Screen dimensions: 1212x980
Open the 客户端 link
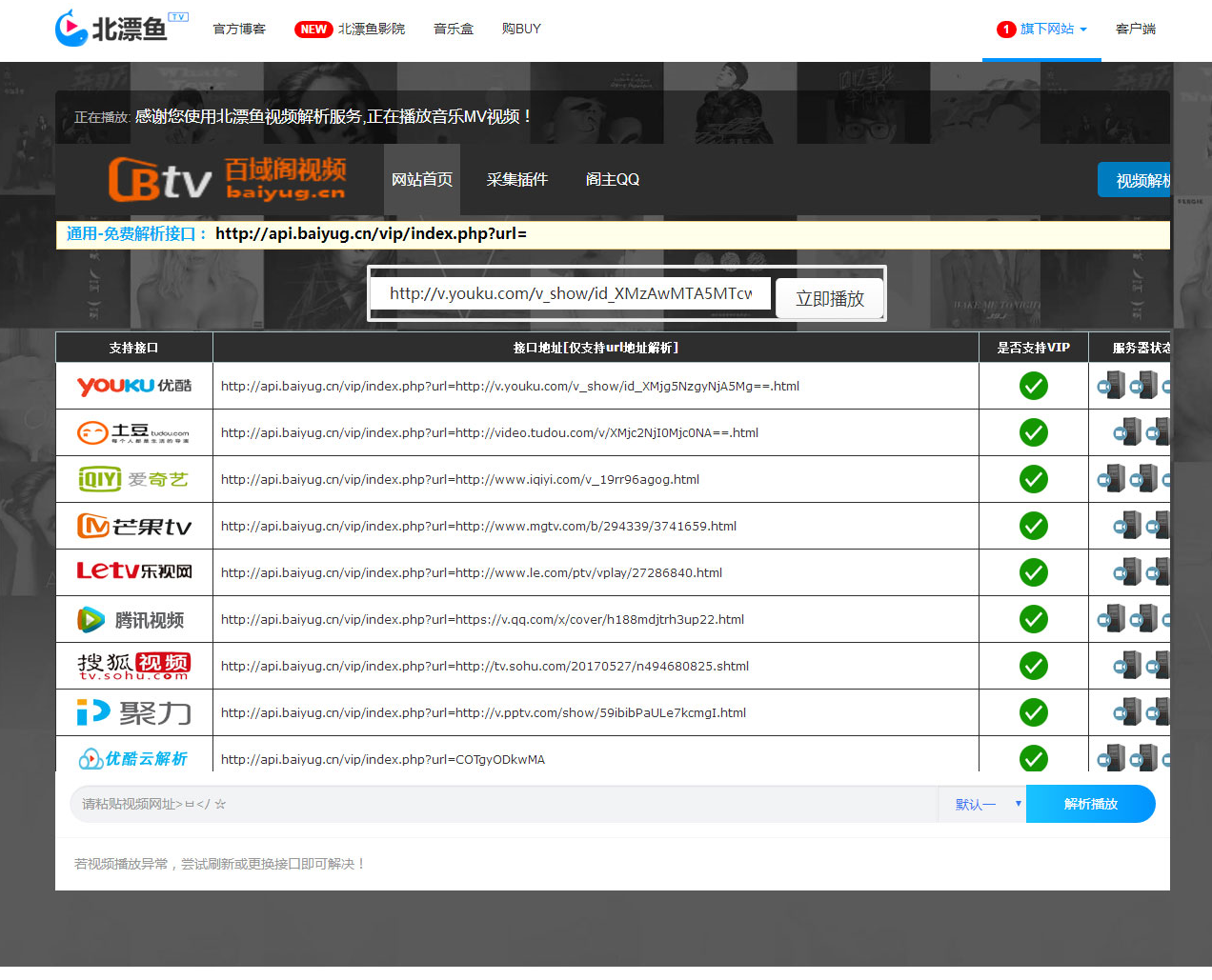(1136, 29)
